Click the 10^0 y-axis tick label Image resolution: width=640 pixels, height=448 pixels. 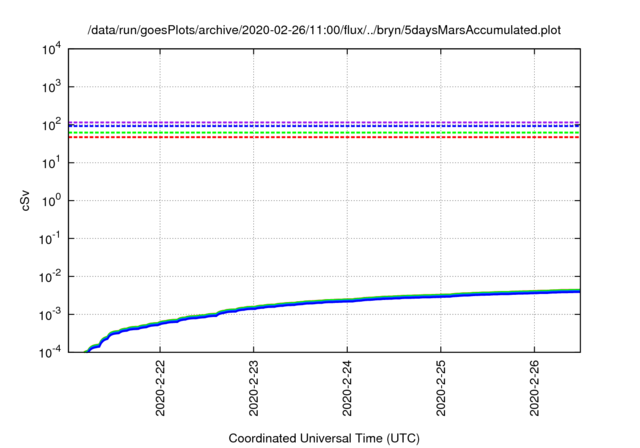(x=51, y=201)
